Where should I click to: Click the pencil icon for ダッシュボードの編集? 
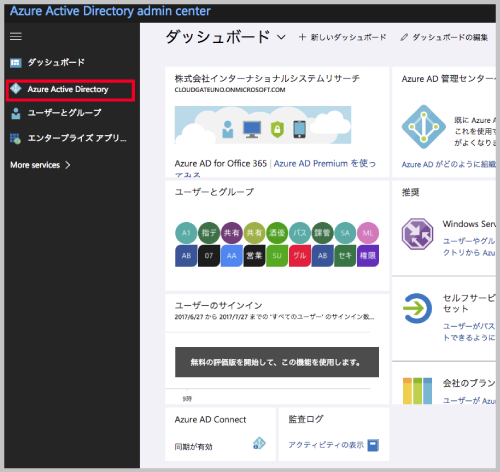[404, 37]
